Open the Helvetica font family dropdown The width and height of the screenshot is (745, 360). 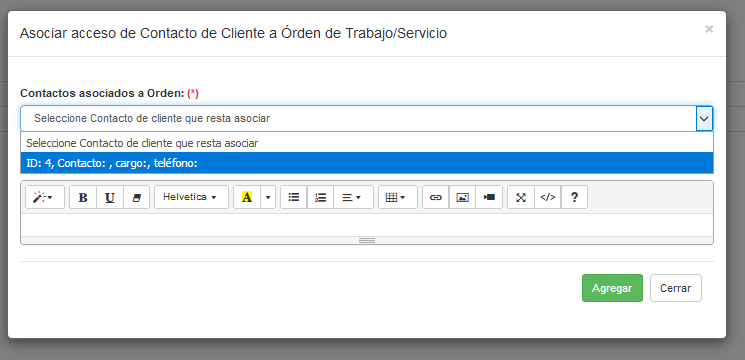click(x=191, y=197)
